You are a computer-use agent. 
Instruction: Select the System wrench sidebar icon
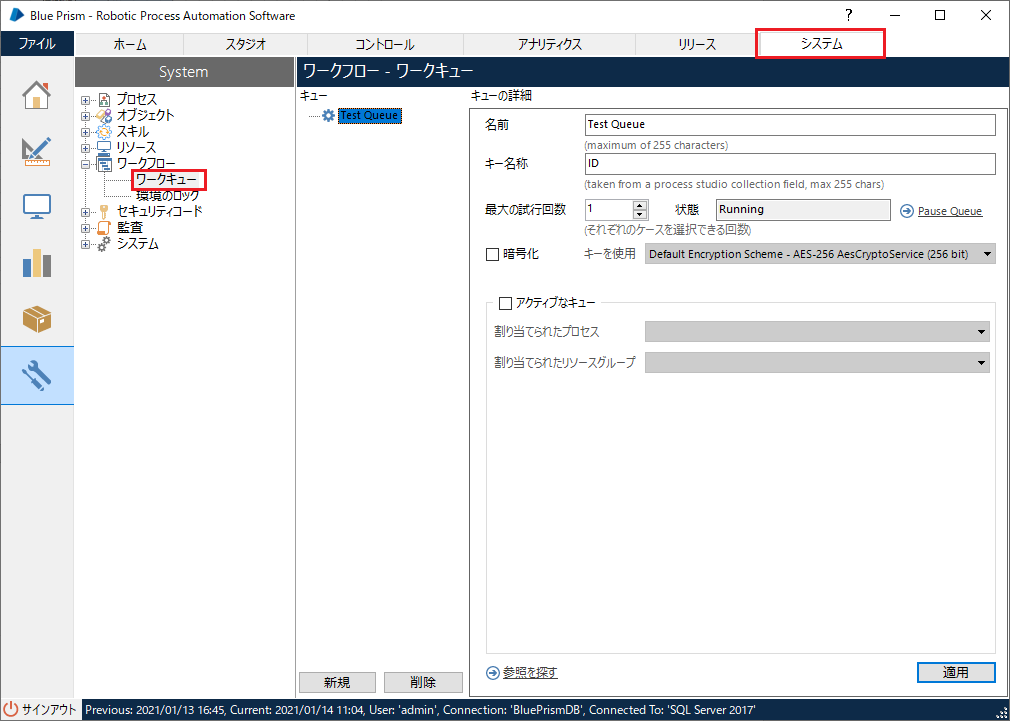pyautogui.click(x=37, y=375)
